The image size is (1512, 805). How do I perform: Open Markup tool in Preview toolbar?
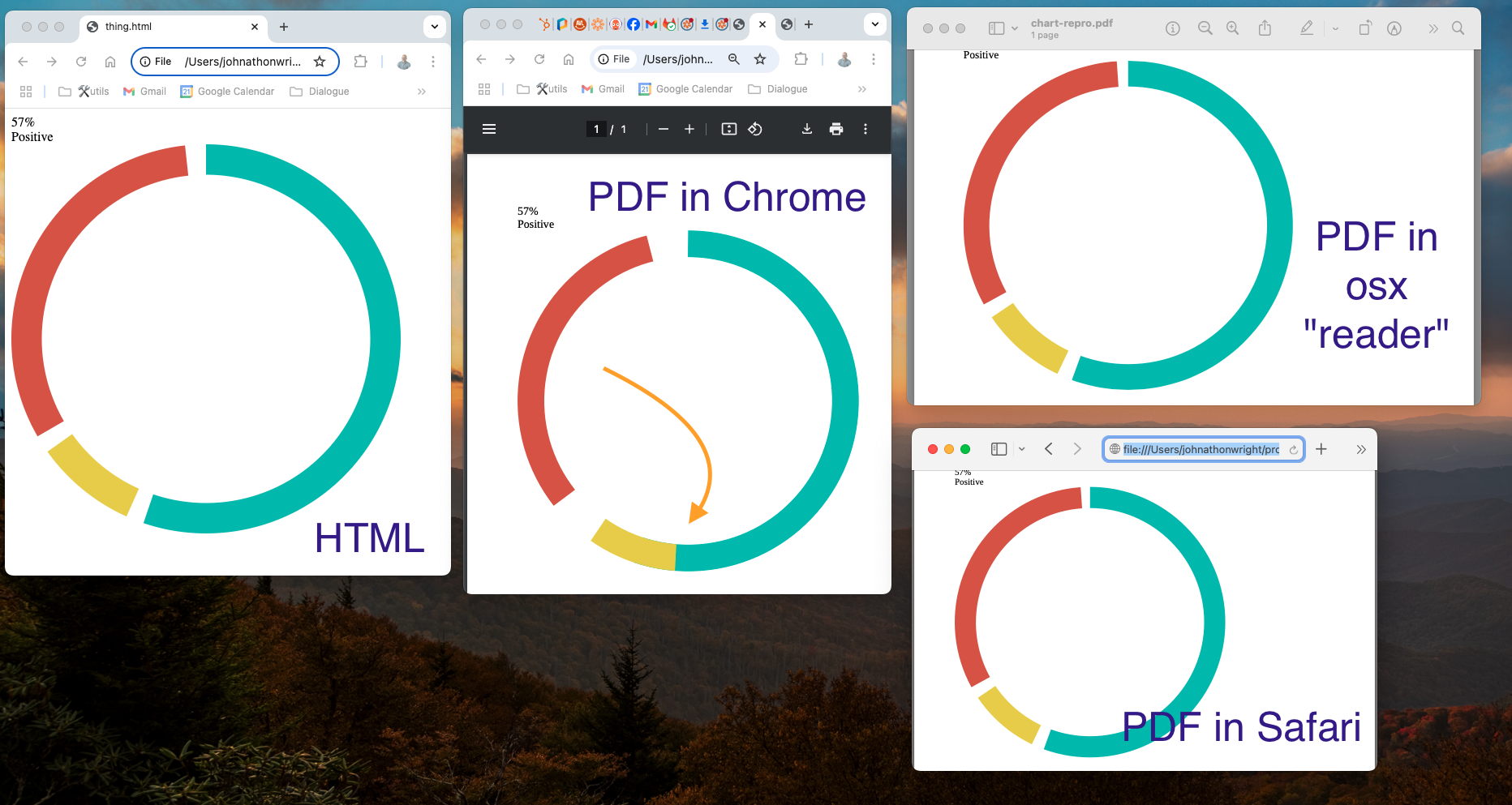pyautogui.click(x=1394, y=28)
